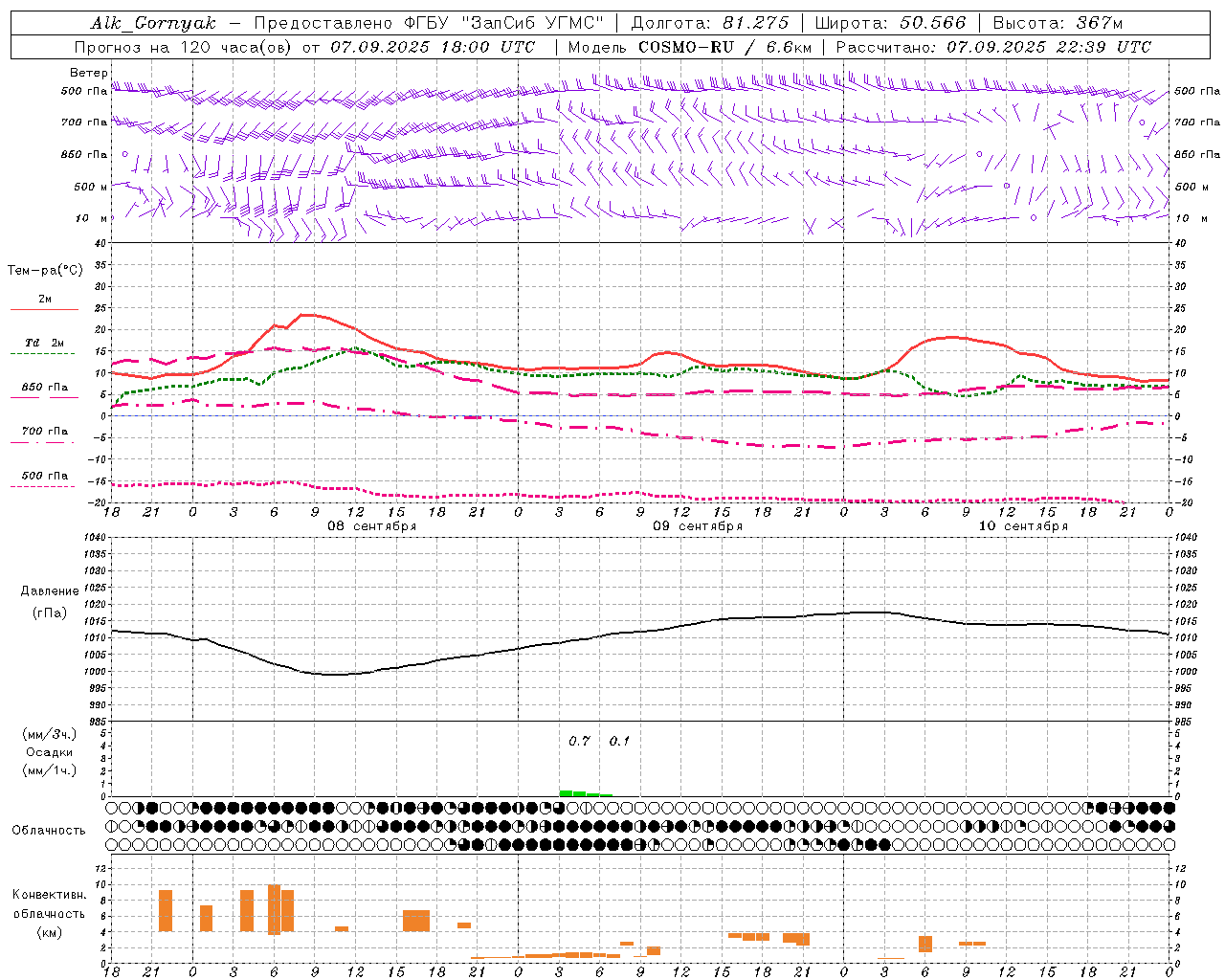Select the Модель COSMO-RU / 6.6км text
Viewport: 1225px width, 980px height.
click(690, 47)
